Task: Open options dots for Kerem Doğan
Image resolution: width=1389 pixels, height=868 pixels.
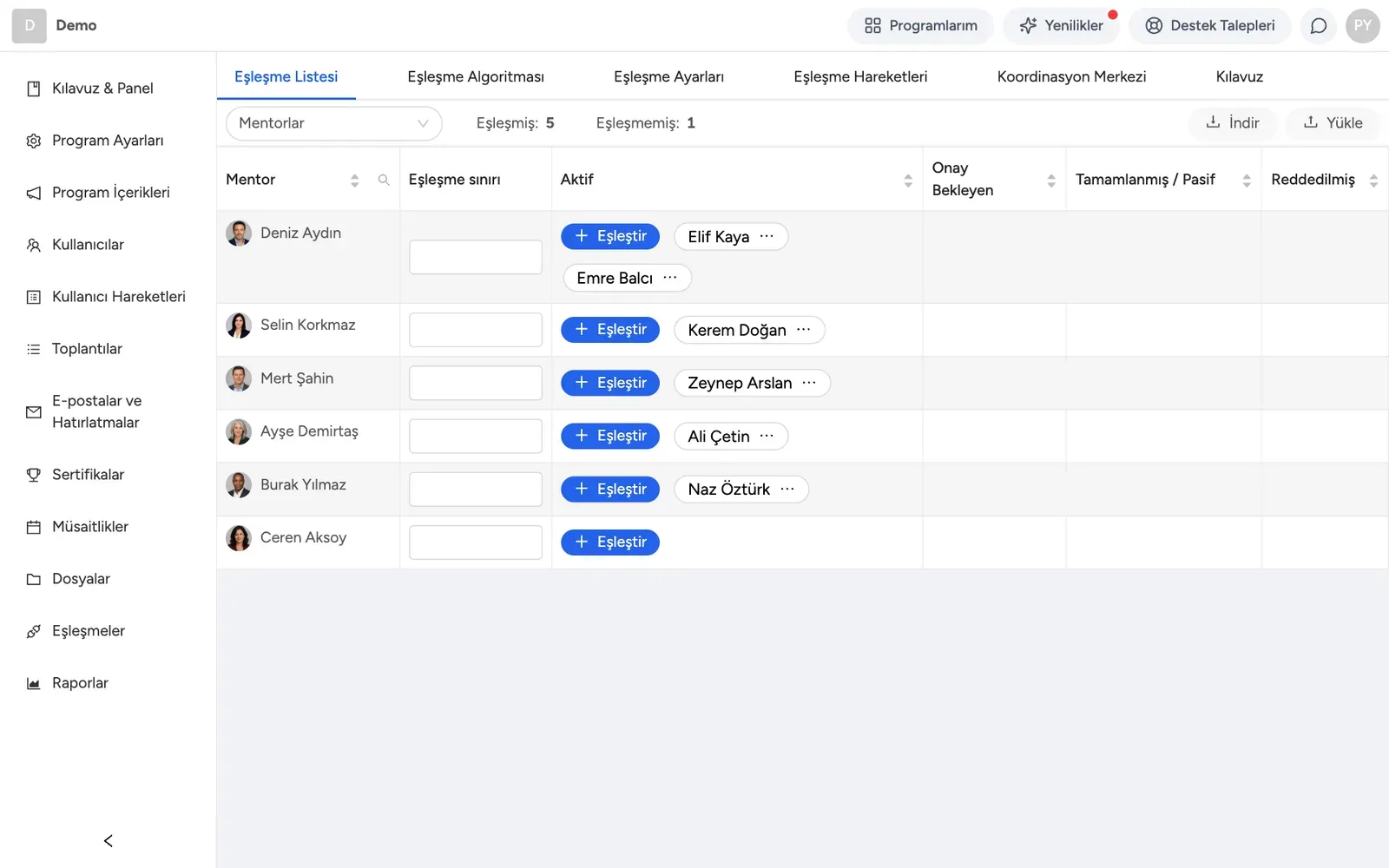Action: (804, 330)
